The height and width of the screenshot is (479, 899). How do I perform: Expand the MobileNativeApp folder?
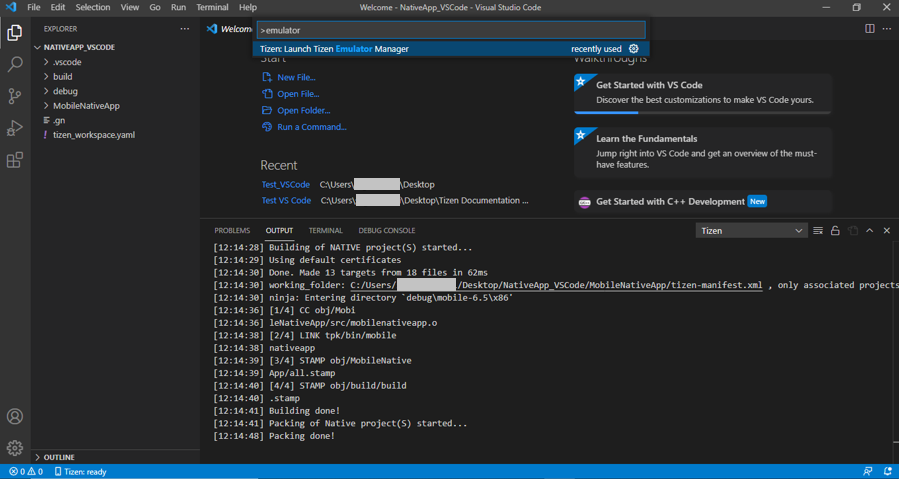point(85,106)
